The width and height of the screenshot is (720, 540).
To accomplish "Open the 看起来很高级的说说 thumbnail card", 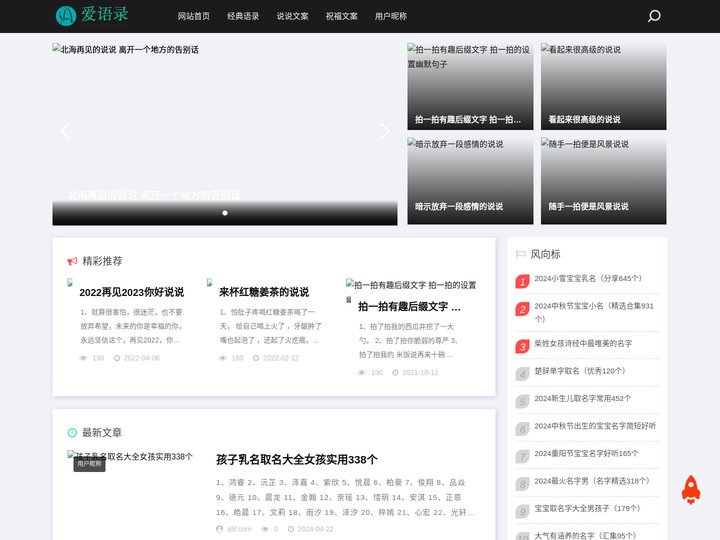I will [x=603, y=86].
